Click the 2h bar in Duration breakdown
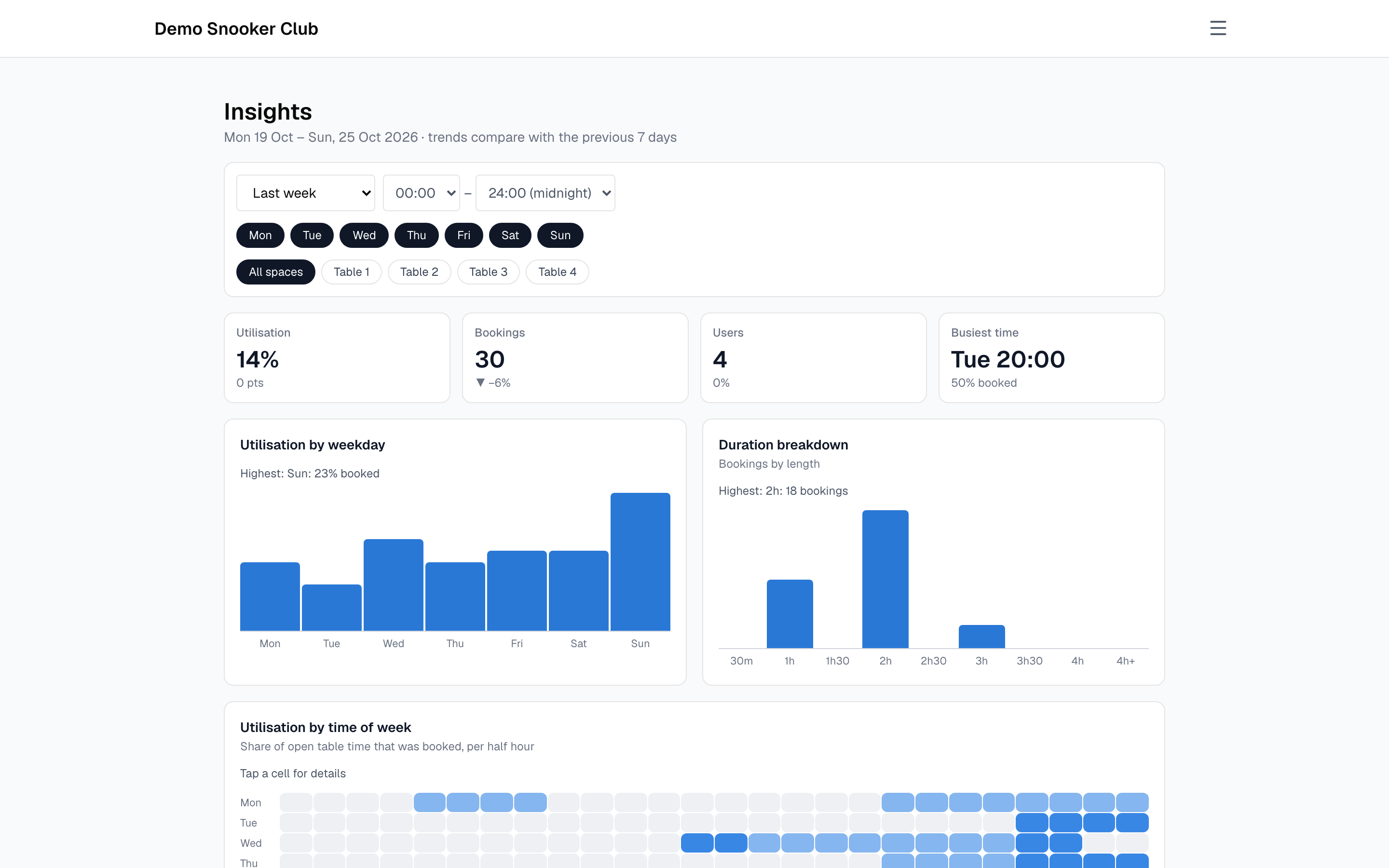This screenshot has width=1389, height=868. point(885,579)
